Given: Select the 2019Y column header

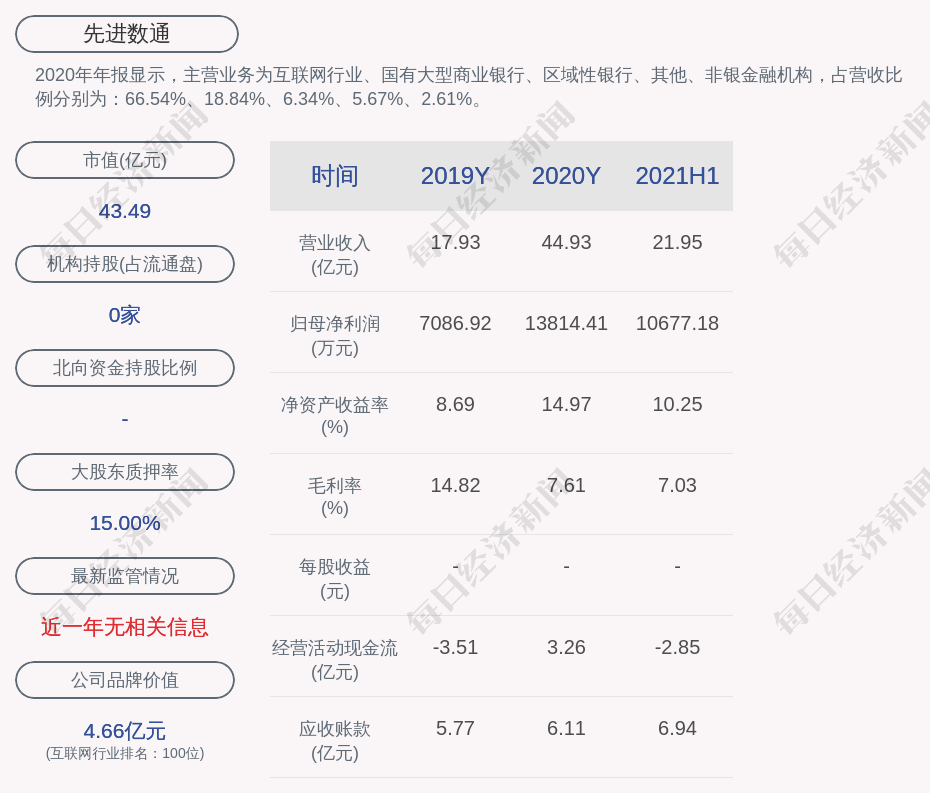Looking at the screenshot, I should pos(455,176).
